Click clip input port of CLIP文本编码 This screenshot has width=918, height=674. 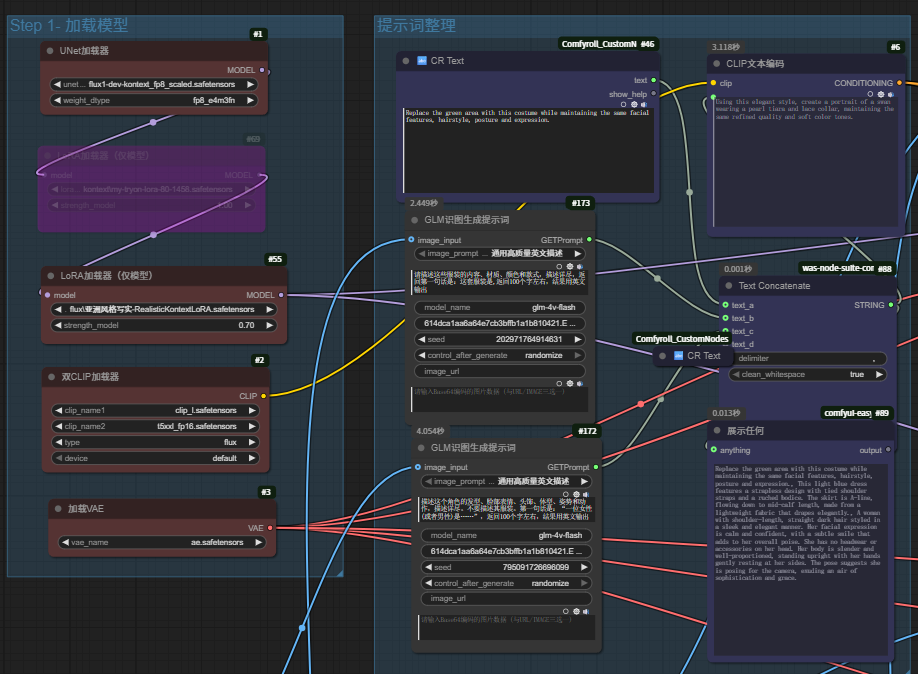coord(713,83)
